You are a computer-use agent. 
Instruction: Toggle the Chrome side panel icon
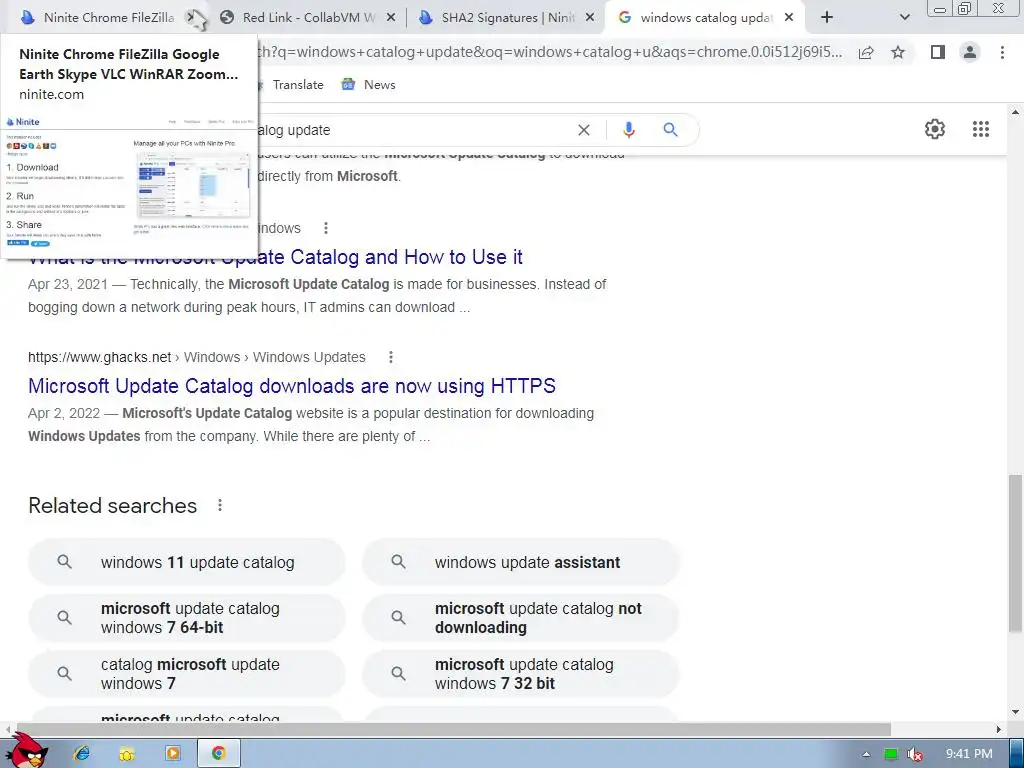(x=938, y=52)
